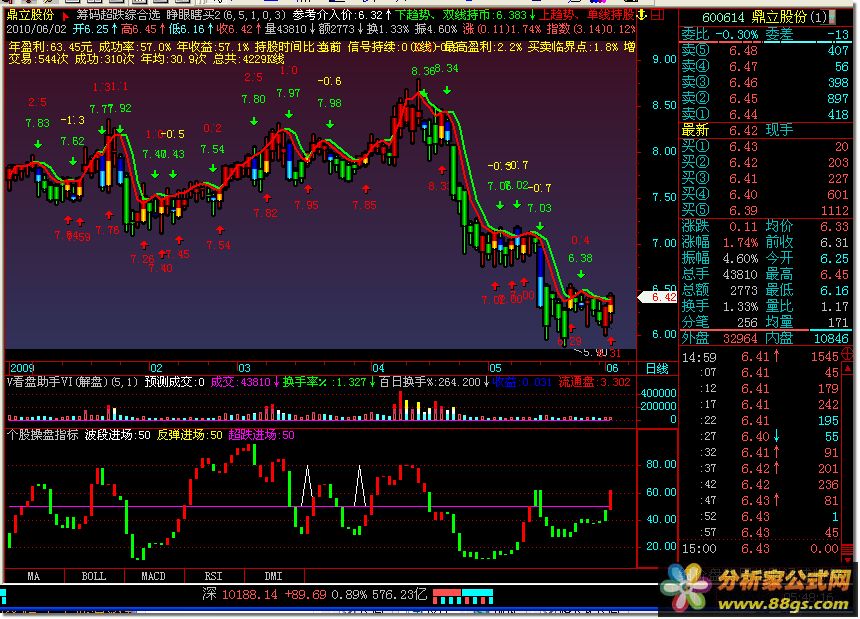Click the 鼎立股份 stock name at top-left
The width and height of the screenshot is (860, 619).
point(31,17)
